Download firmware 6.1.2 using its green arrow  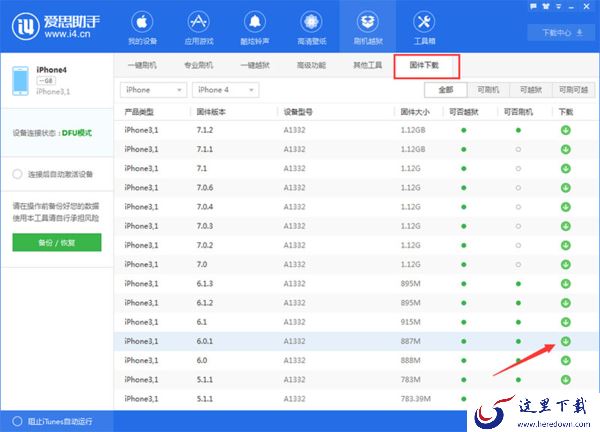(x=566, y=303)
